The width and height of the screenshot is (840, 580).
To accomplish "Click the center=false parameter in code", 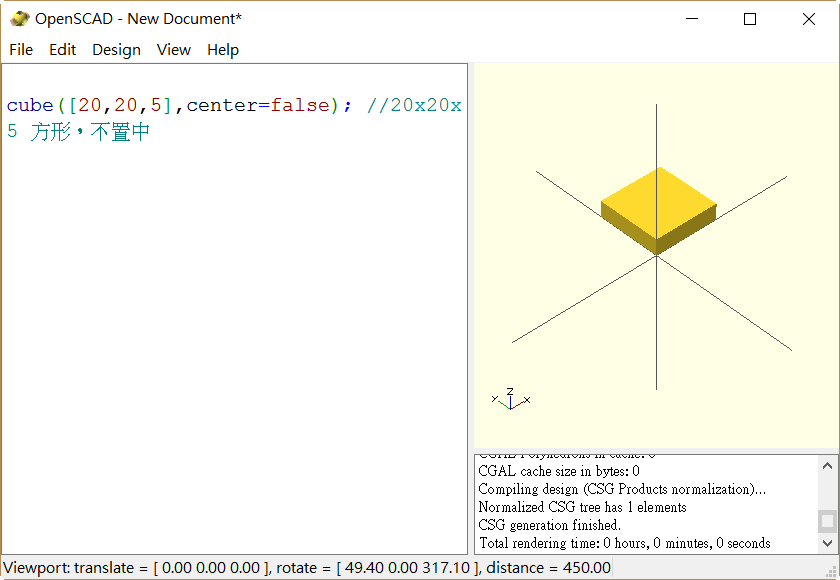I will pyautogui.click(x=258, y=105).
